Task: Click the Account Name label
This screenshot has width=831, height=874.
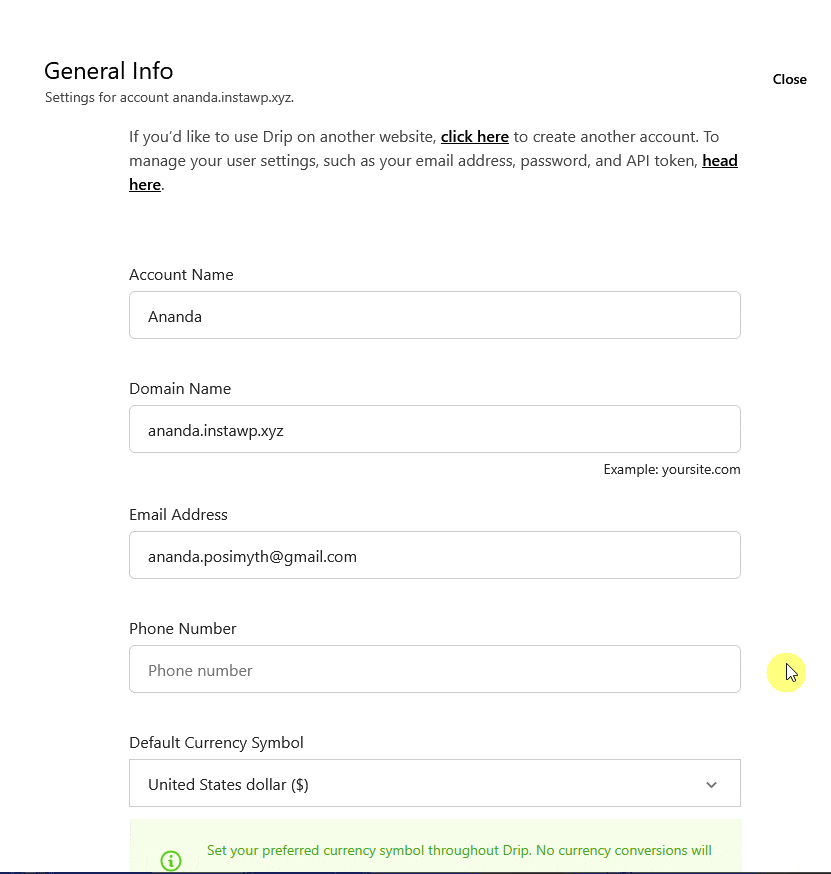Action: click(x=181, y=275)
